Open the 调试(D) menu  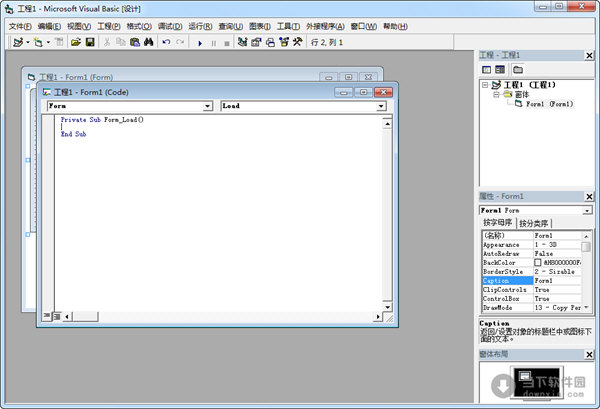pyautogui.click(x=170, y=26)
